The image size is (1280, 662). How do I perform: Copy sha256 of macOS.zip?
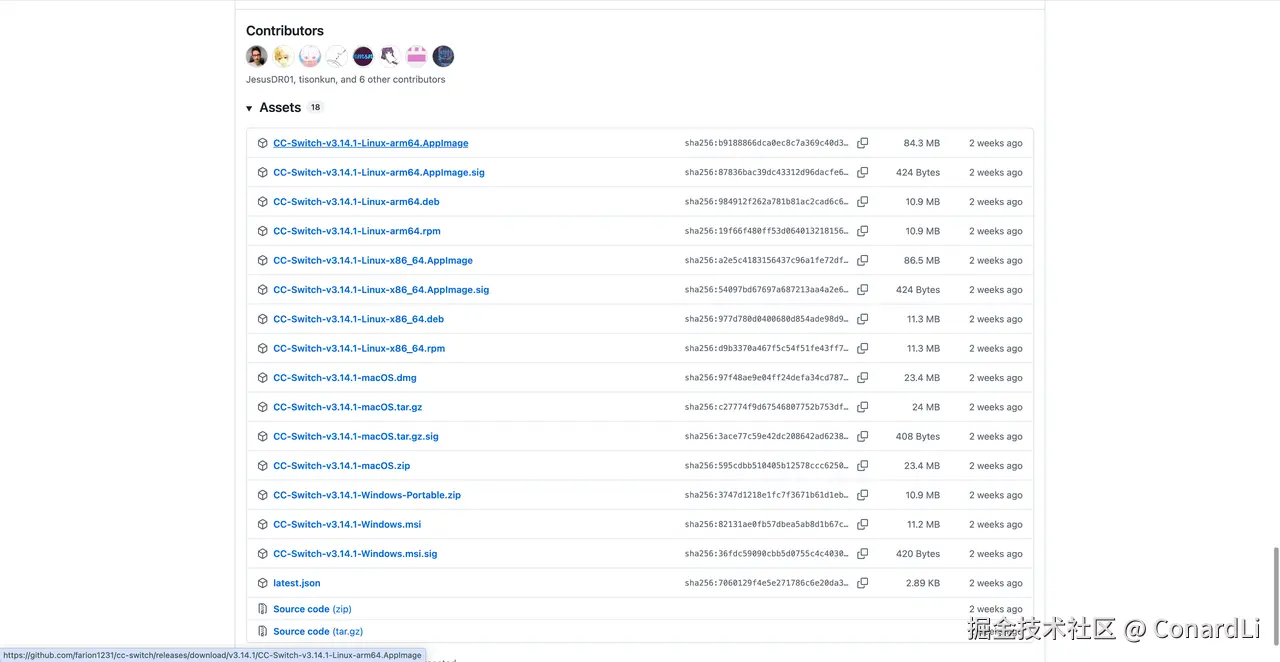coord(862,466)
